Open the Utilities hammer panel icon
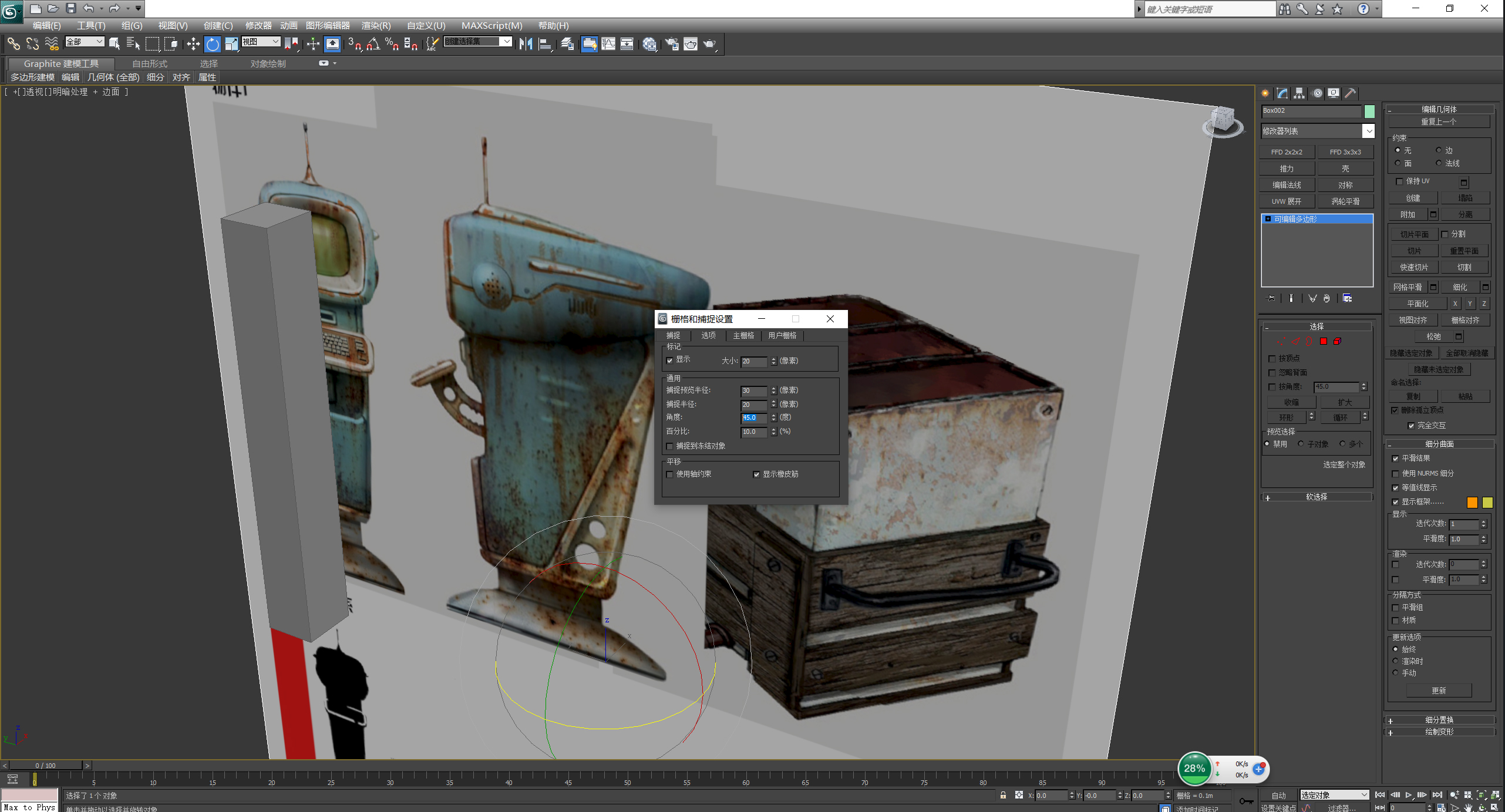Viewport: 1505px width, 812px height. coord(1351,93)
